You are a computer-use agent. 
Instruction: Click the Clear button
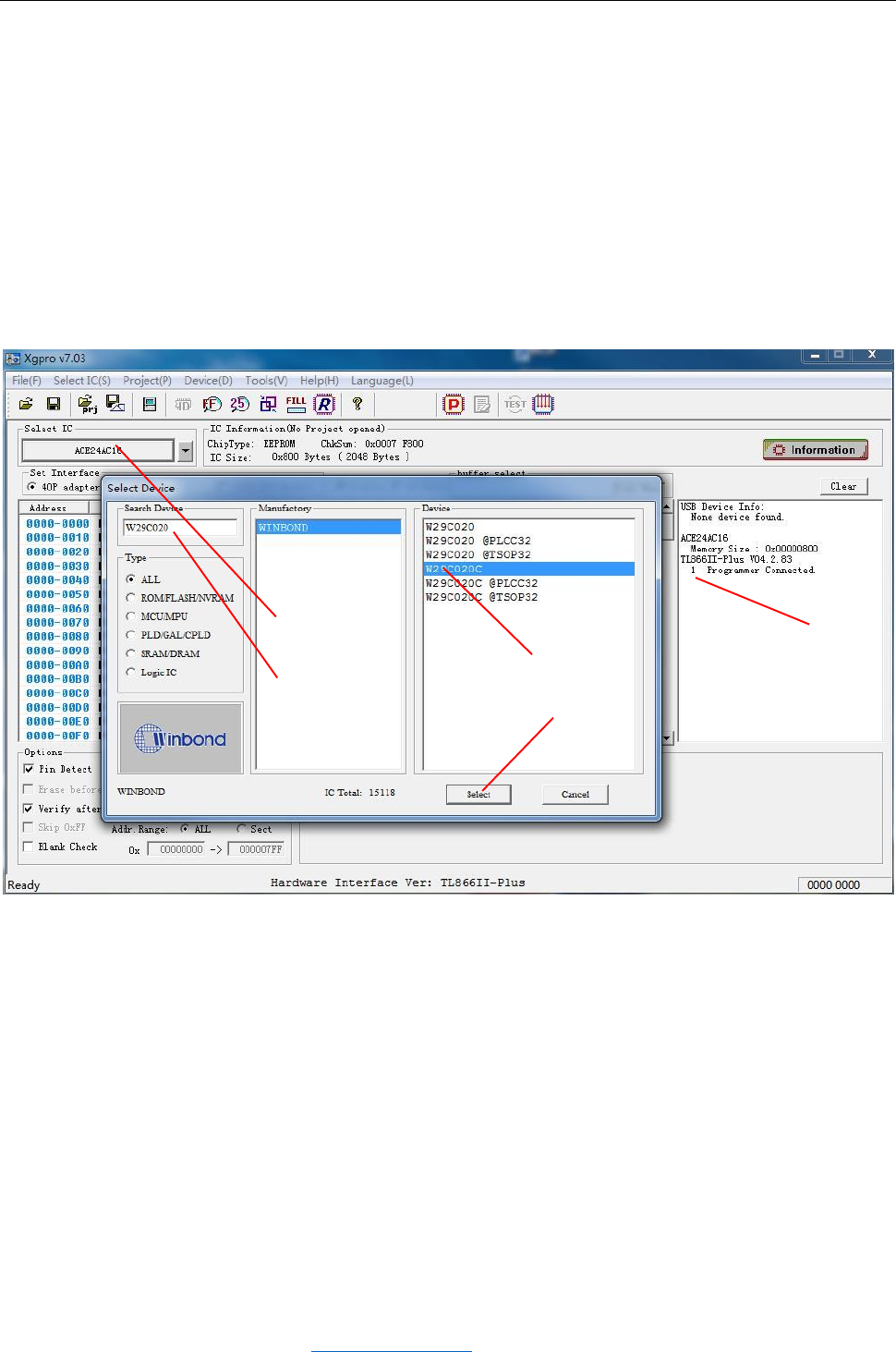tap(843, 486)
